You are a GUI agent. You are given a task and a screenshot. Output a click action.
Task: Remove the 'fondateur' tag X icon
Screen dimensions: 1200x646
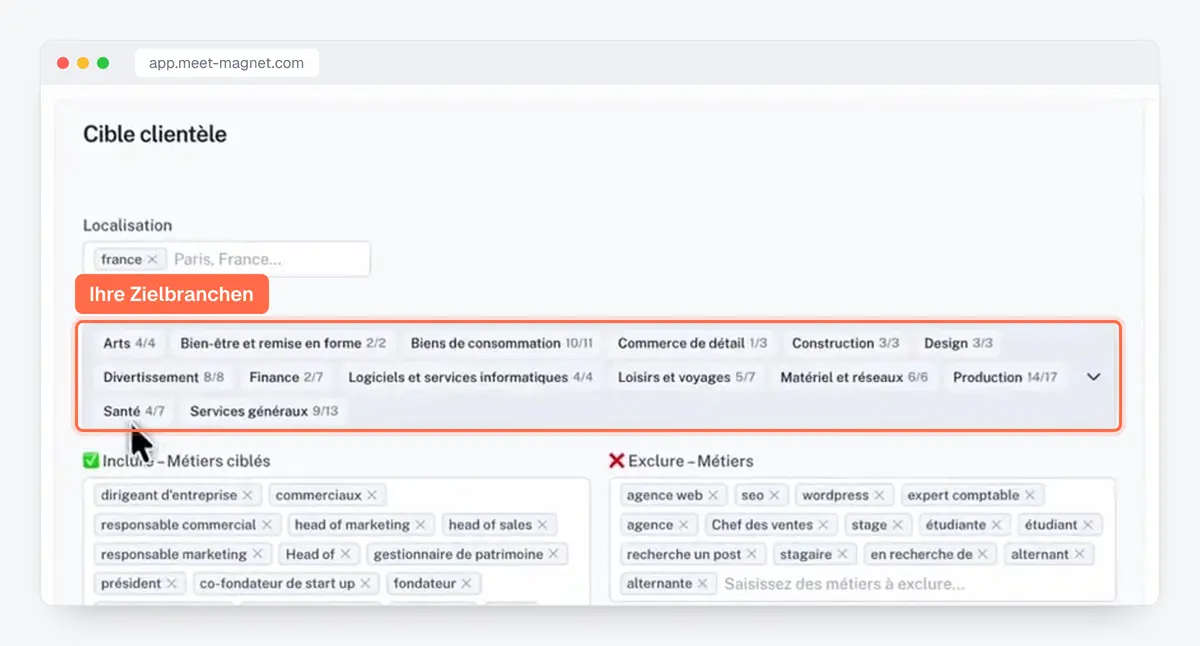click(466, 583)
